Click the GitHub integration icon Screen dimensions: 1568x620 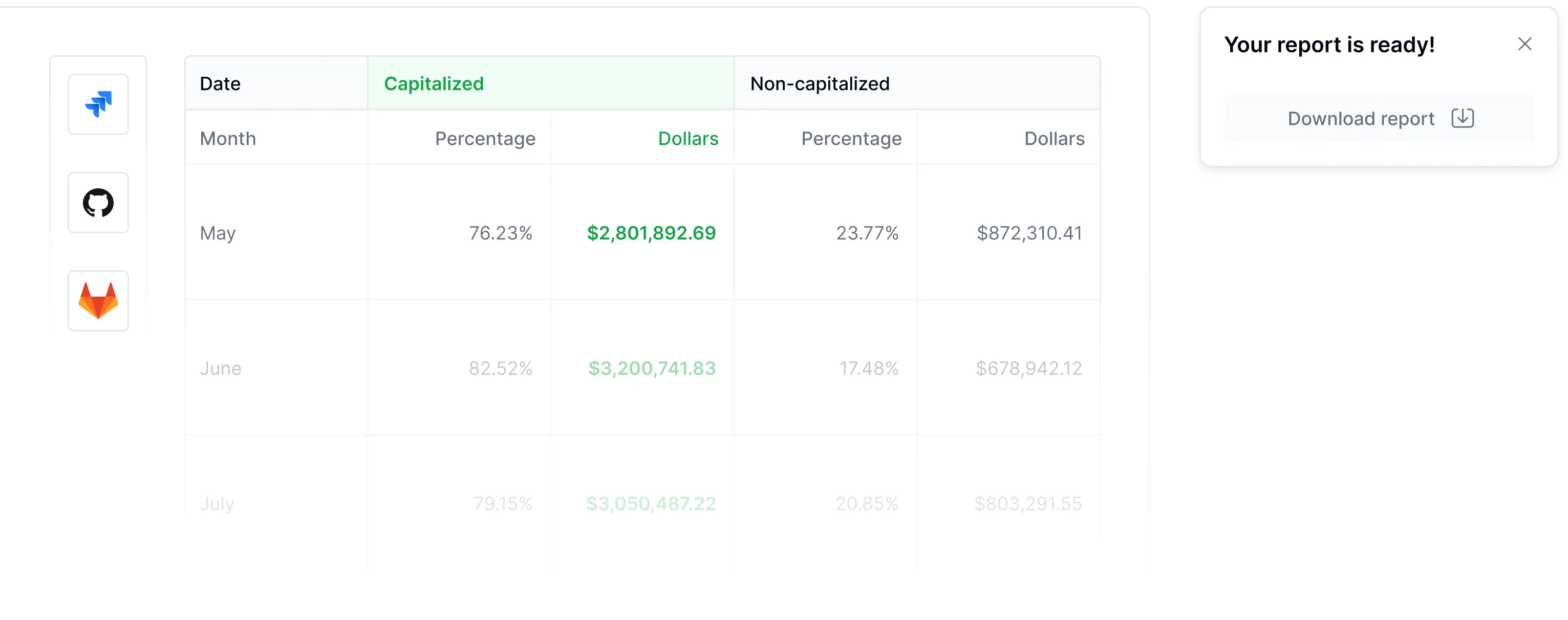(98, 203)
